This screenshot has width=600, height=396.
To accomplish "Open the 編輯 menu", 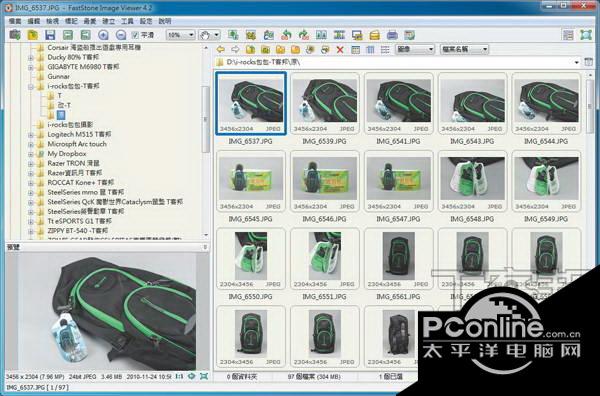I will point(34,21).
